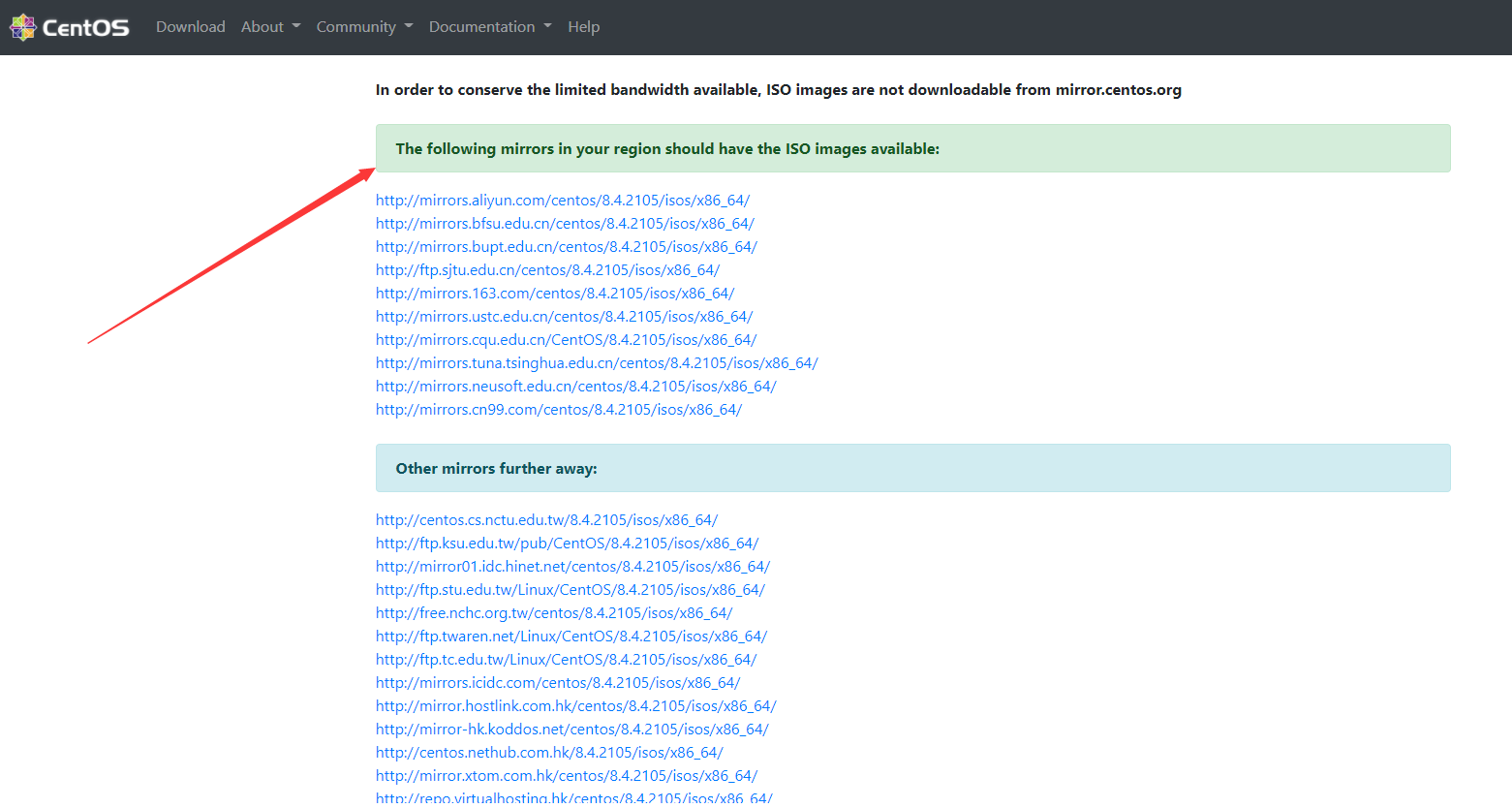This screenshot has height=808, width=1512.
Task: Click the 'mirrors in your region' green banner text
Action: point(667,149)
